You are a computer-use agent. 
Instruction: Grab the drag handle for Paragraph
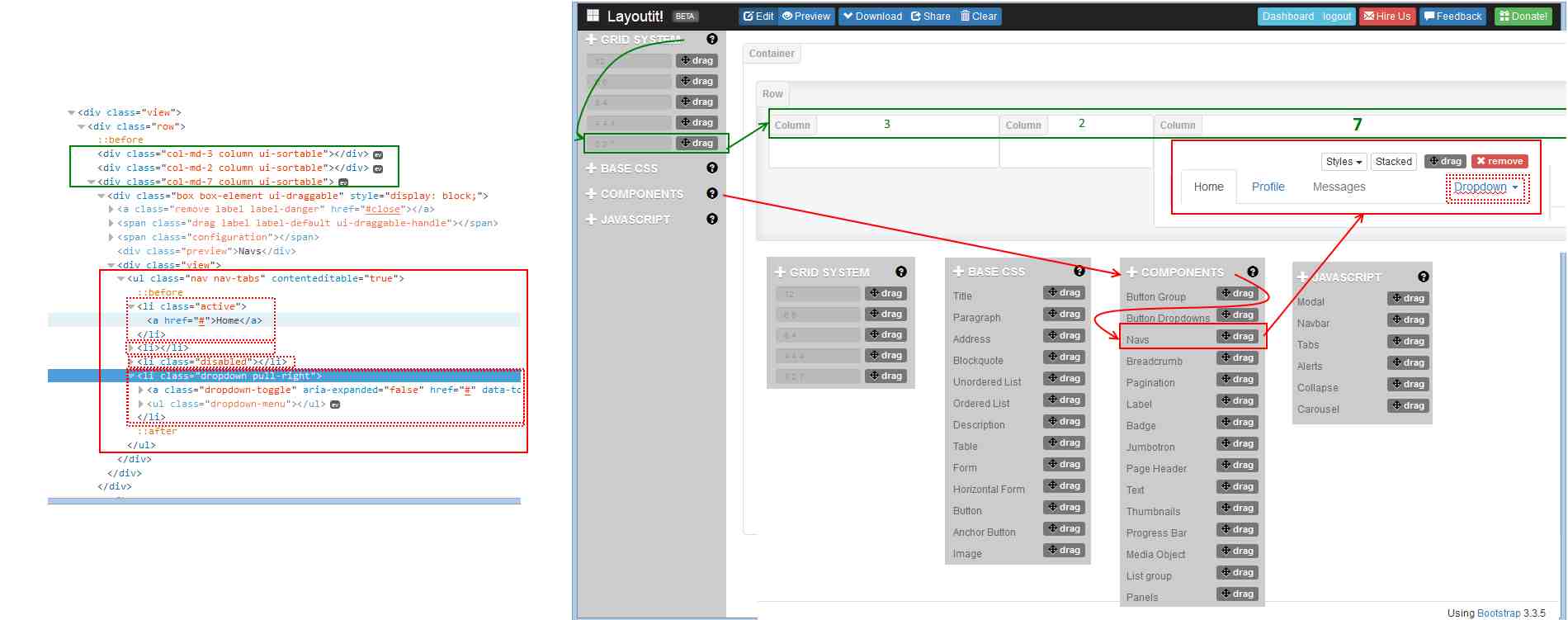tap(1064, 314)
